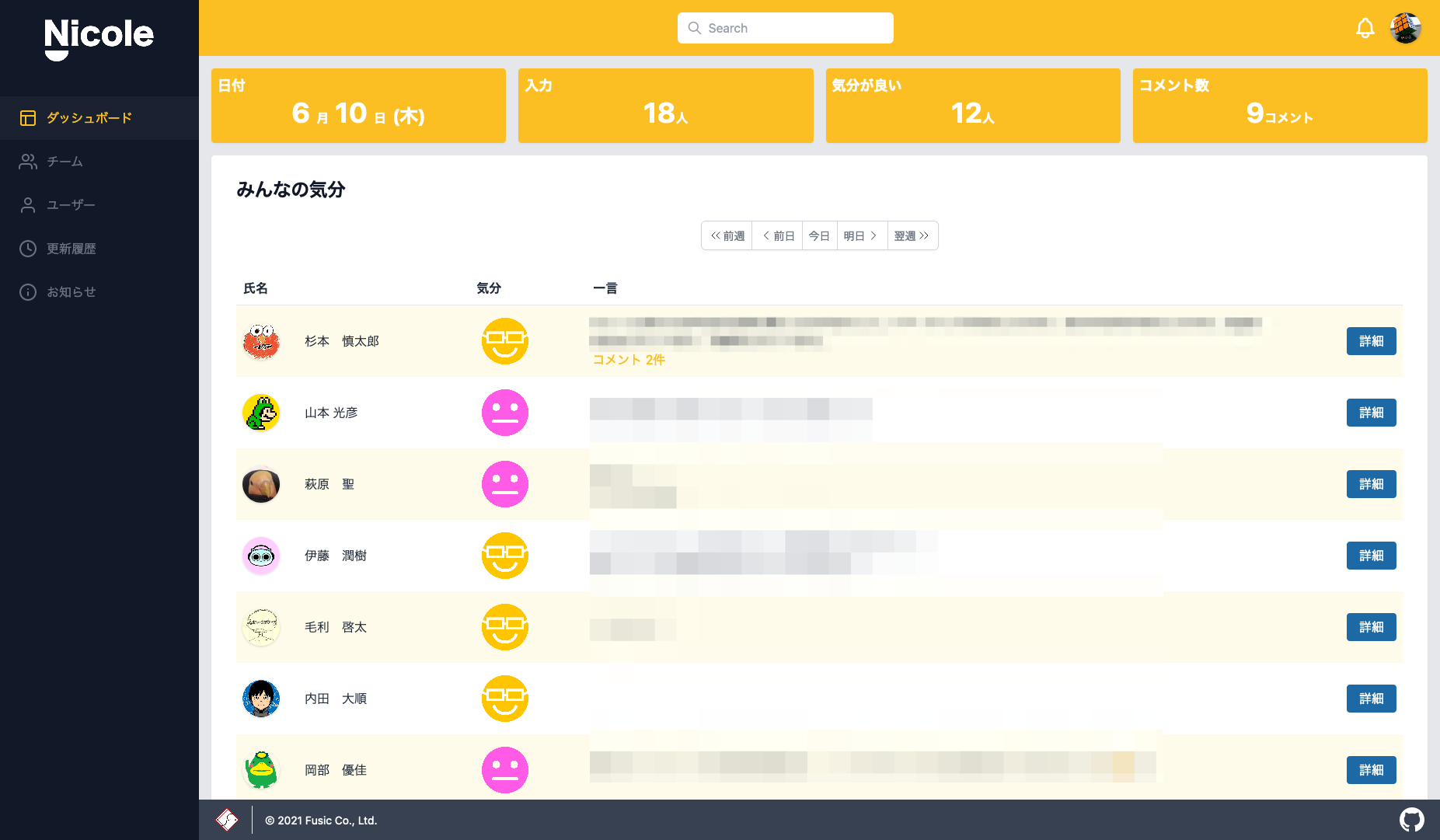
Task: Open 詳細 for 萩原 聖
Action: [1371, 484]
